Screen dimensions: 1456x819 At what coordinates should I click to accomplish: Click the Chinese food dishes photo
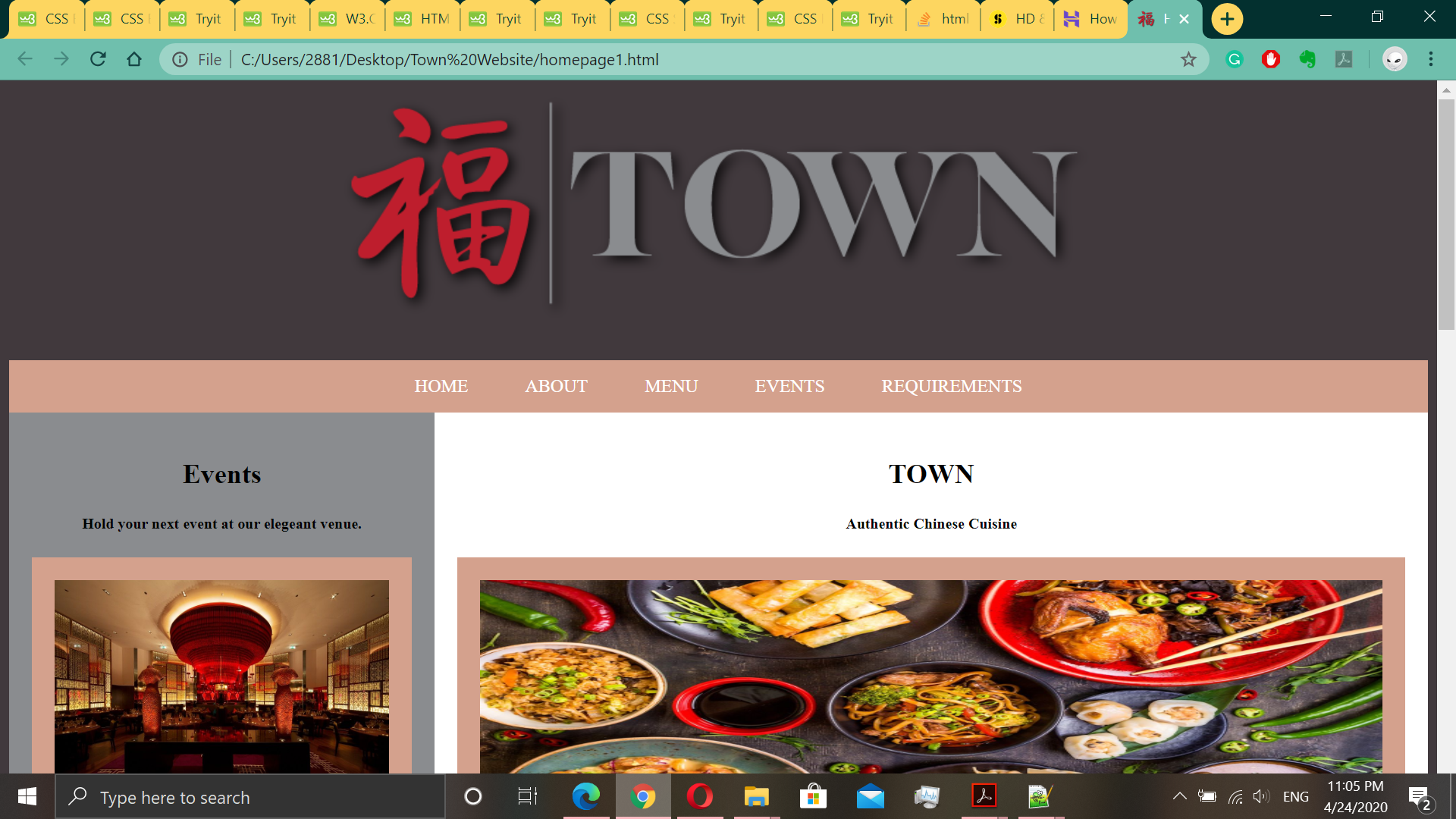pyautogui.click(x=930, y=676)
